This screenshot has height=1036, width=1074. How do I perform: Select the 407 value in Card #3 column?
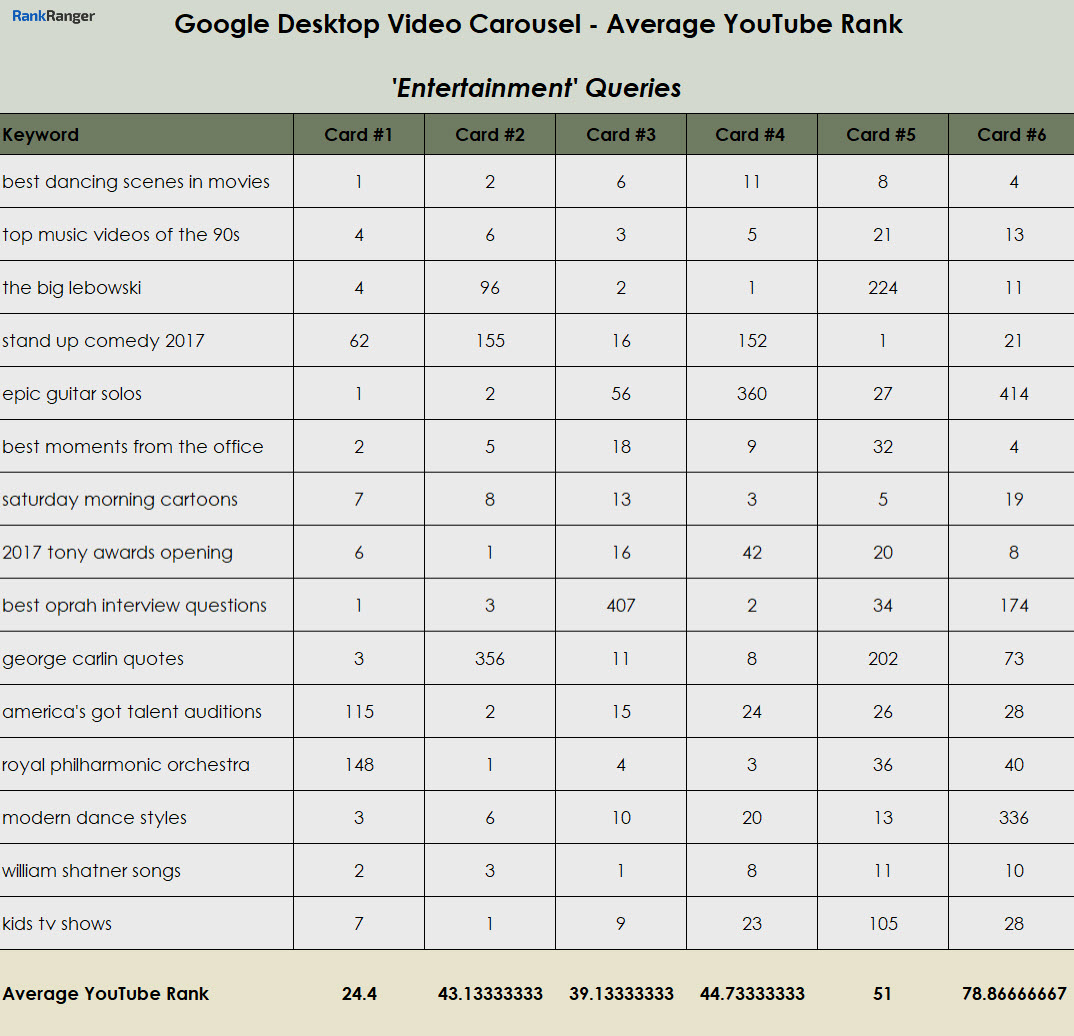pyautogui.click(x=621, y=606)
